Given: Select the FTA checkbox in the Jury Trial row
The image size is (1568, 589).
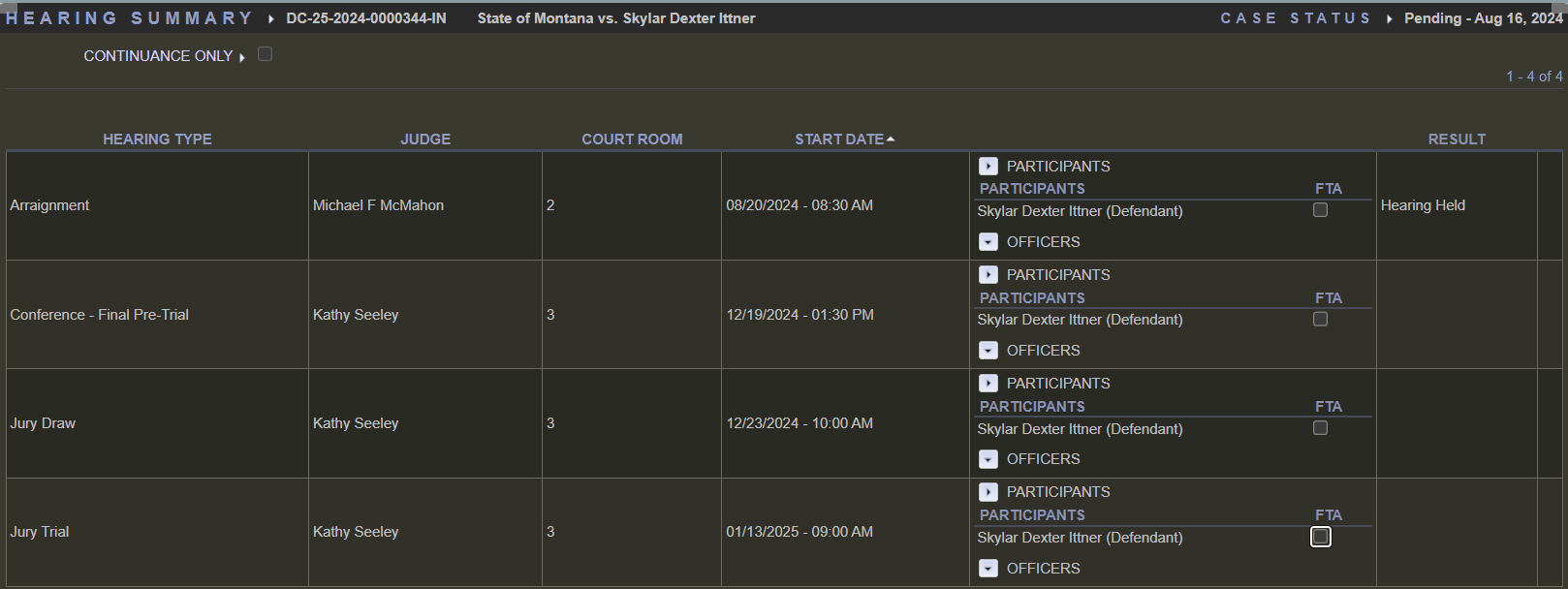Looking at the screenshot, I should tap(1320, 537).
